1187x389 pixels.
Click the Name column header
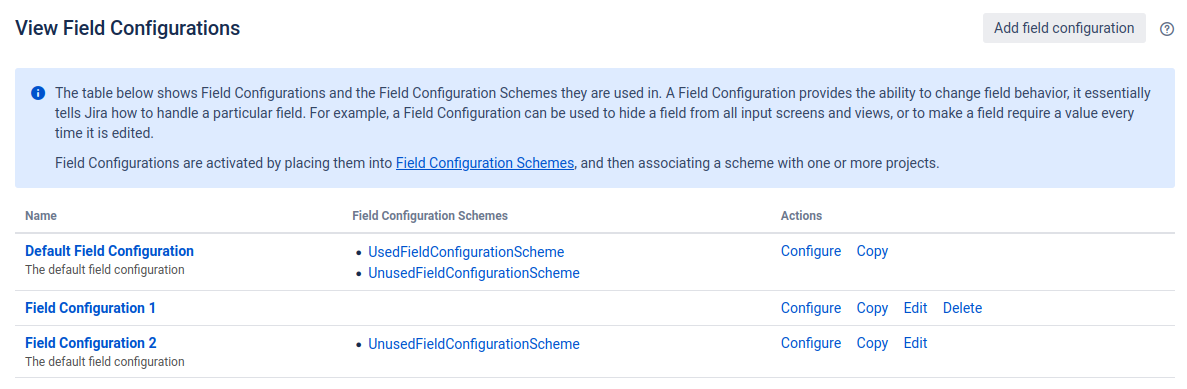41,216
